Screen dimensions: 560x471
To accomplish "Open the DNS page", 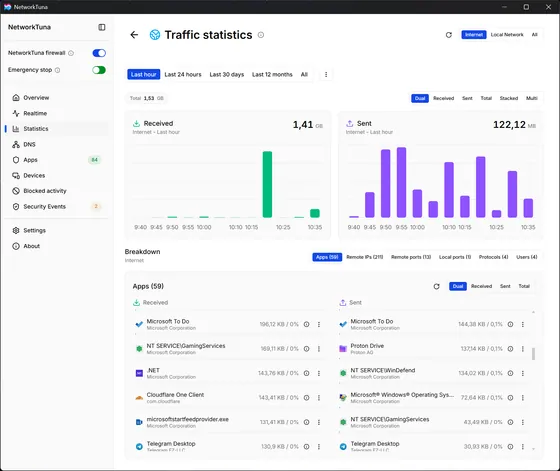I will (57, 144).
